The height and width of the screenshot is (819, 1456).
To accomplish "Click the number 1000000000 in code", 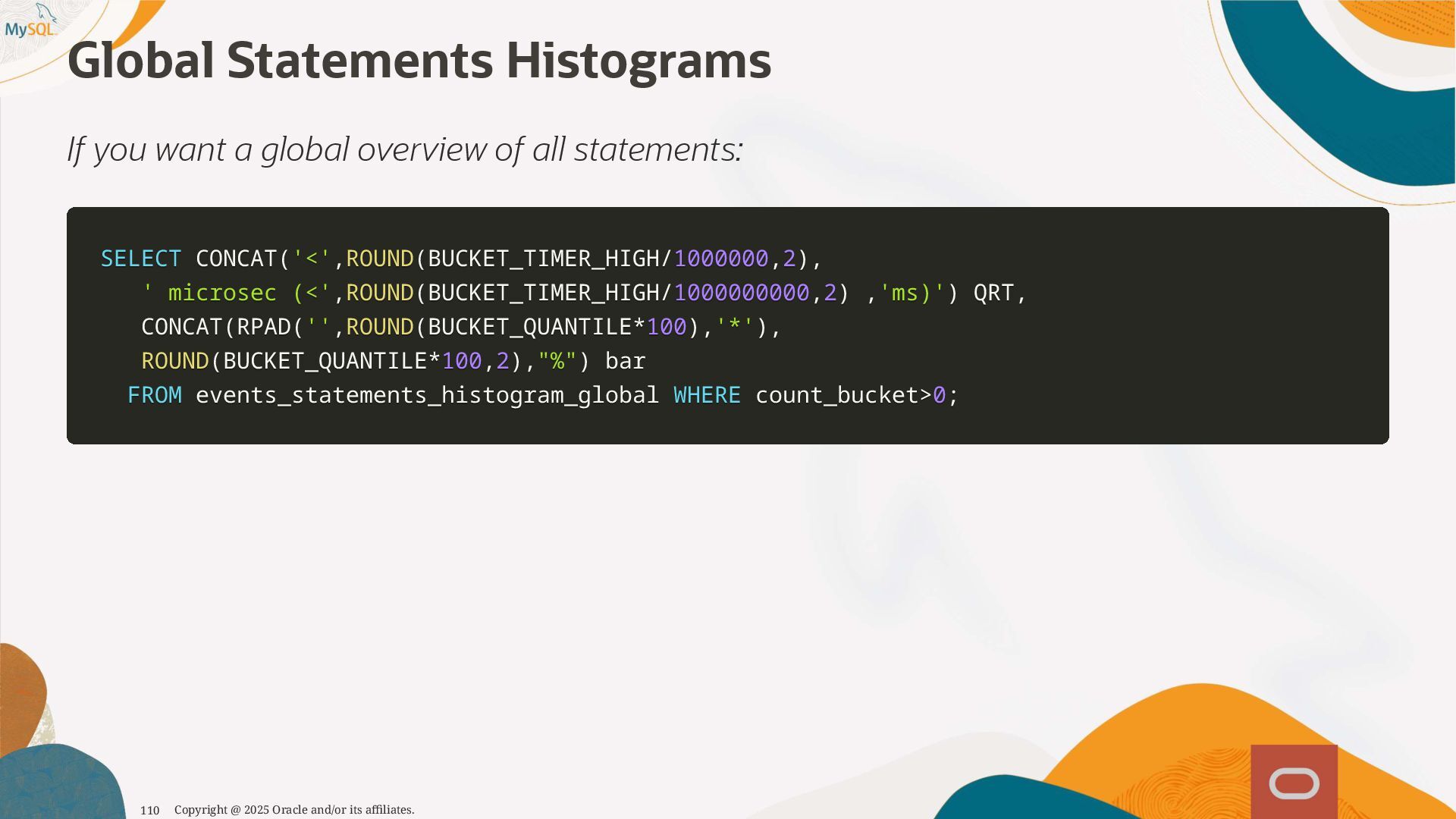I will click(x=741, y=293).
